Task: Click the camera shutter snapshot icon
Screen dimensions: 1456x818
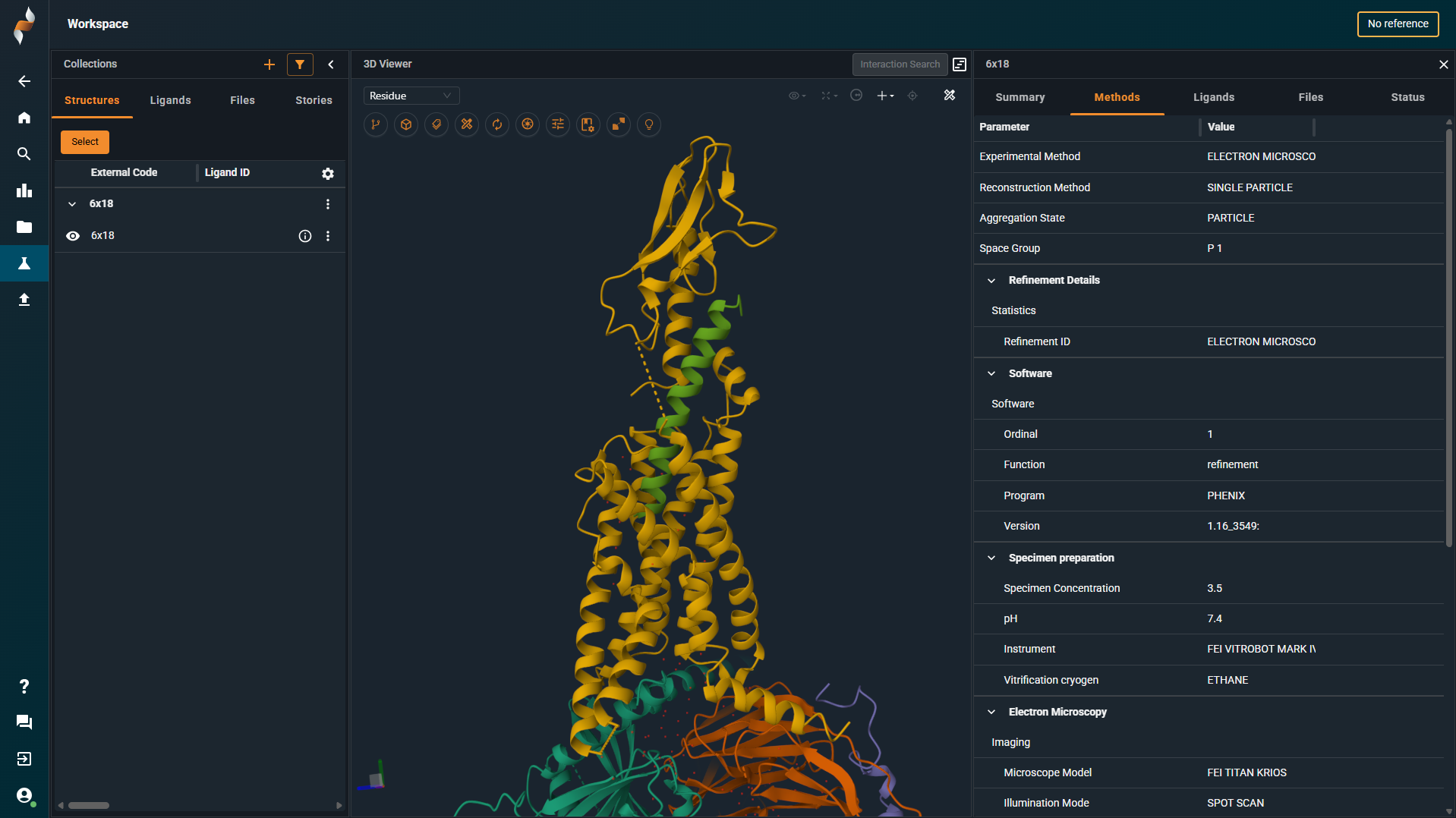Action: [x=528, y=124]
